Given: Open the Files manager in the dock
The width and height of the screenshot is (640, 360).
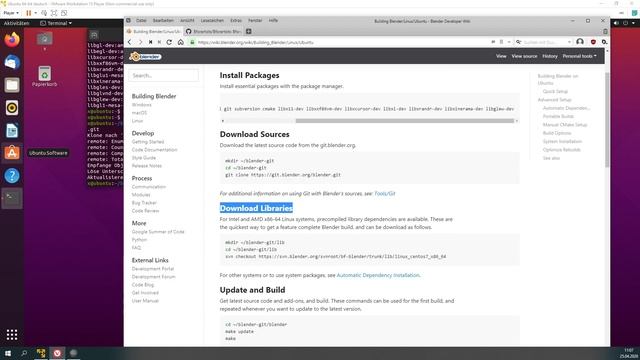Looking at the screenshot, I should [x=12, y=85].
